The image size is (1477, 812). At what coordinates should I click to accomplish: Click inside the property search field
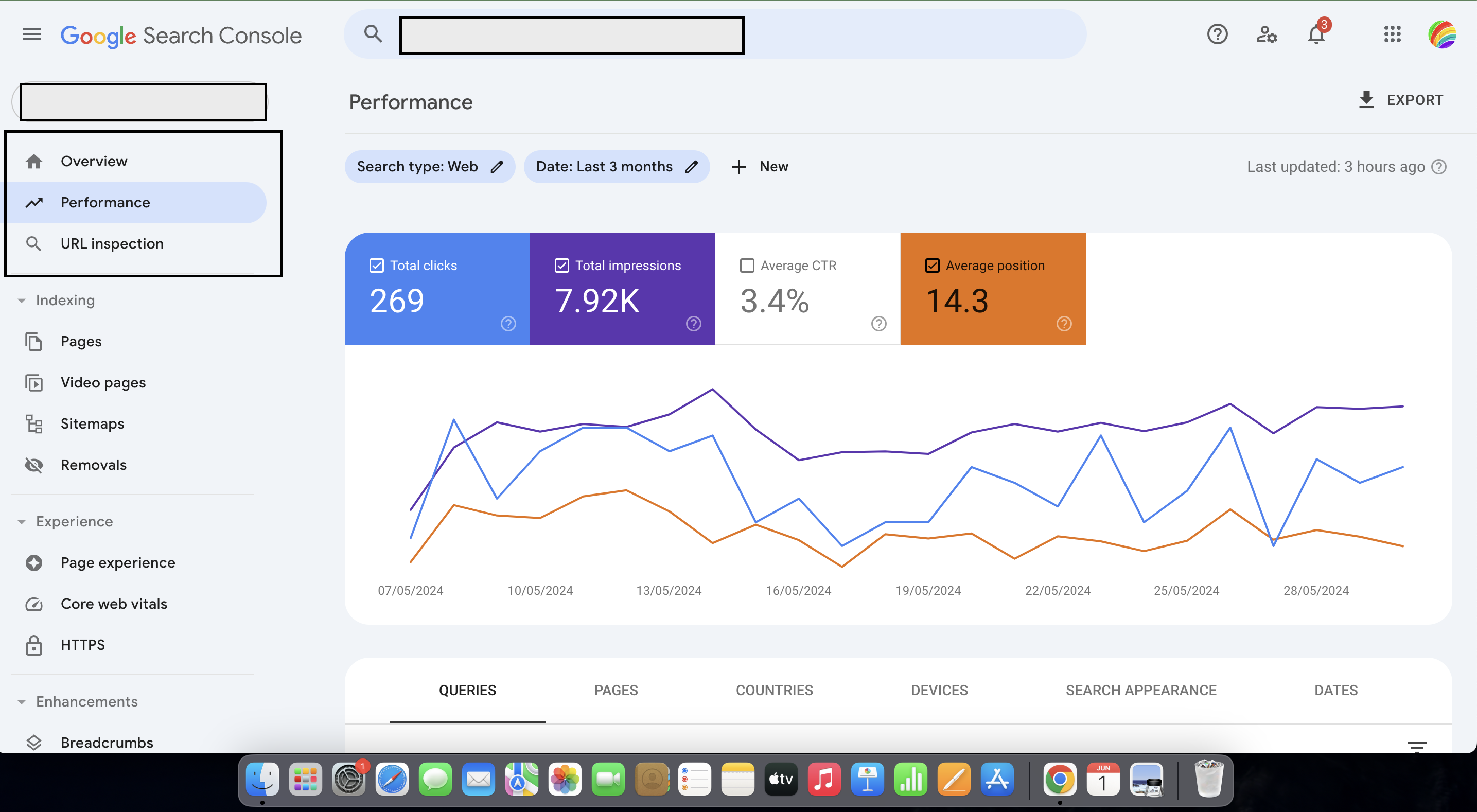coord(143,101)
